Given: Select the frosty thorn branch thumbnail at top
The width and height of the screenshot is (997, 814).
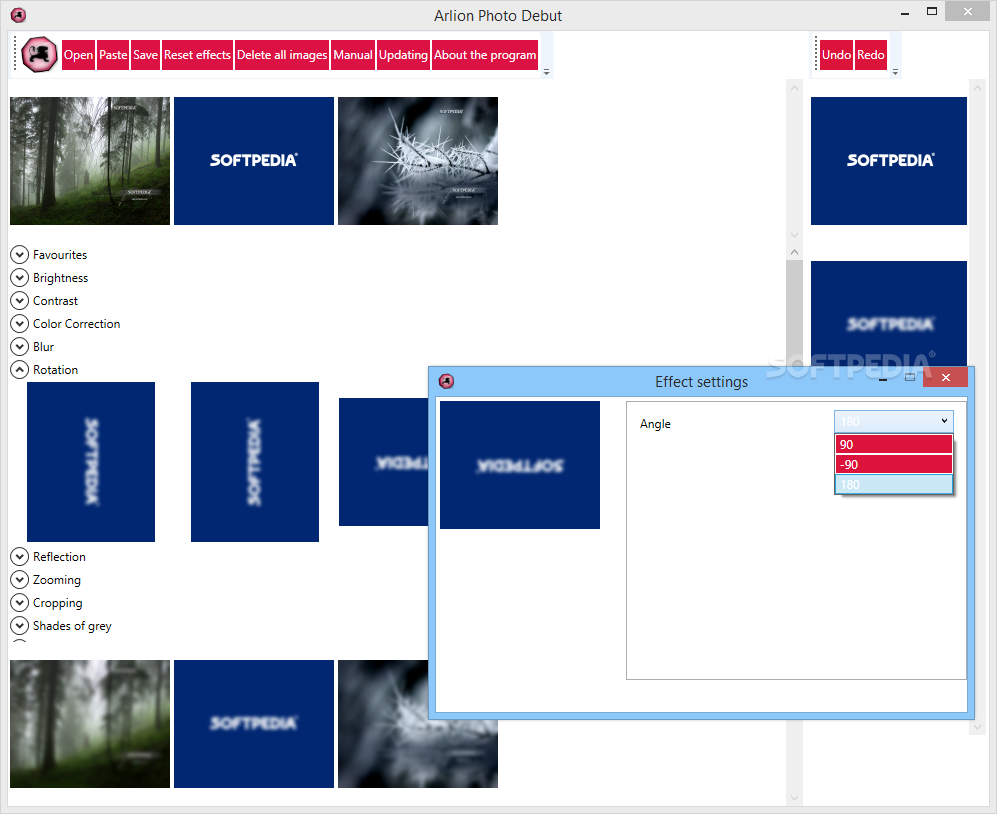Looking at the screenshot, I should point(418,161).
